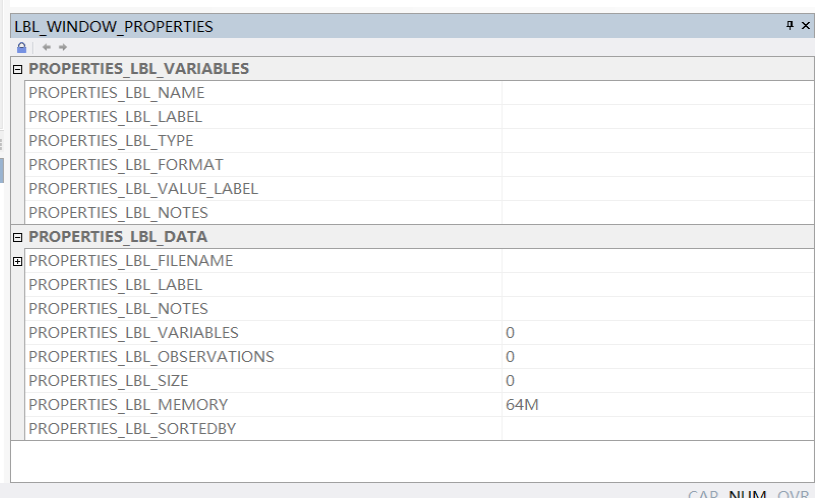
Task: Click the PROPERTIES_LBL_SIZE value showing 0
Action: click(x=510, y=381)
